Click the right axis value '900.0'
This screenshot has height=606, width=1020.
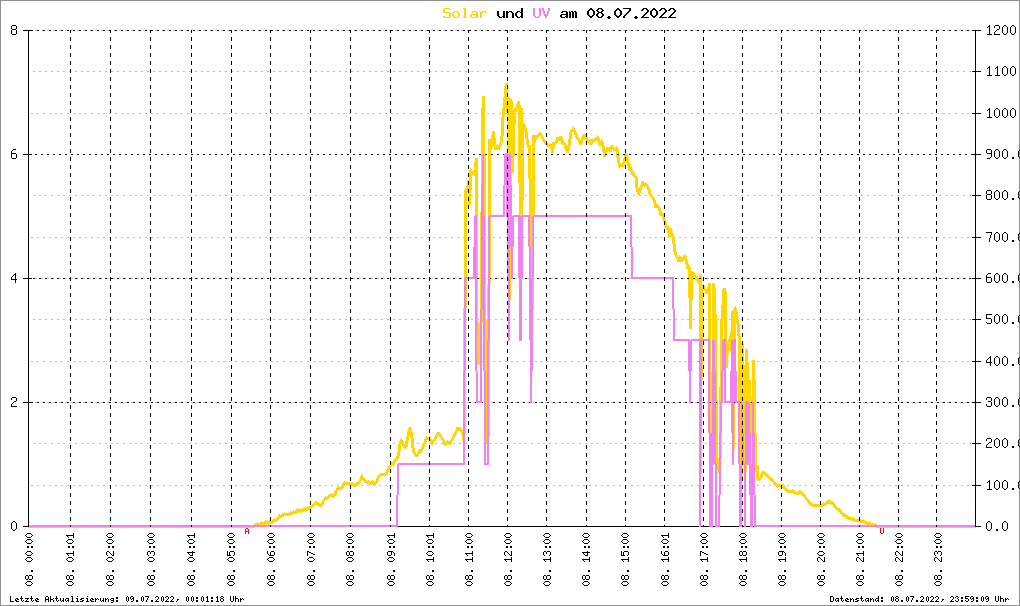tap(1001, 154)
